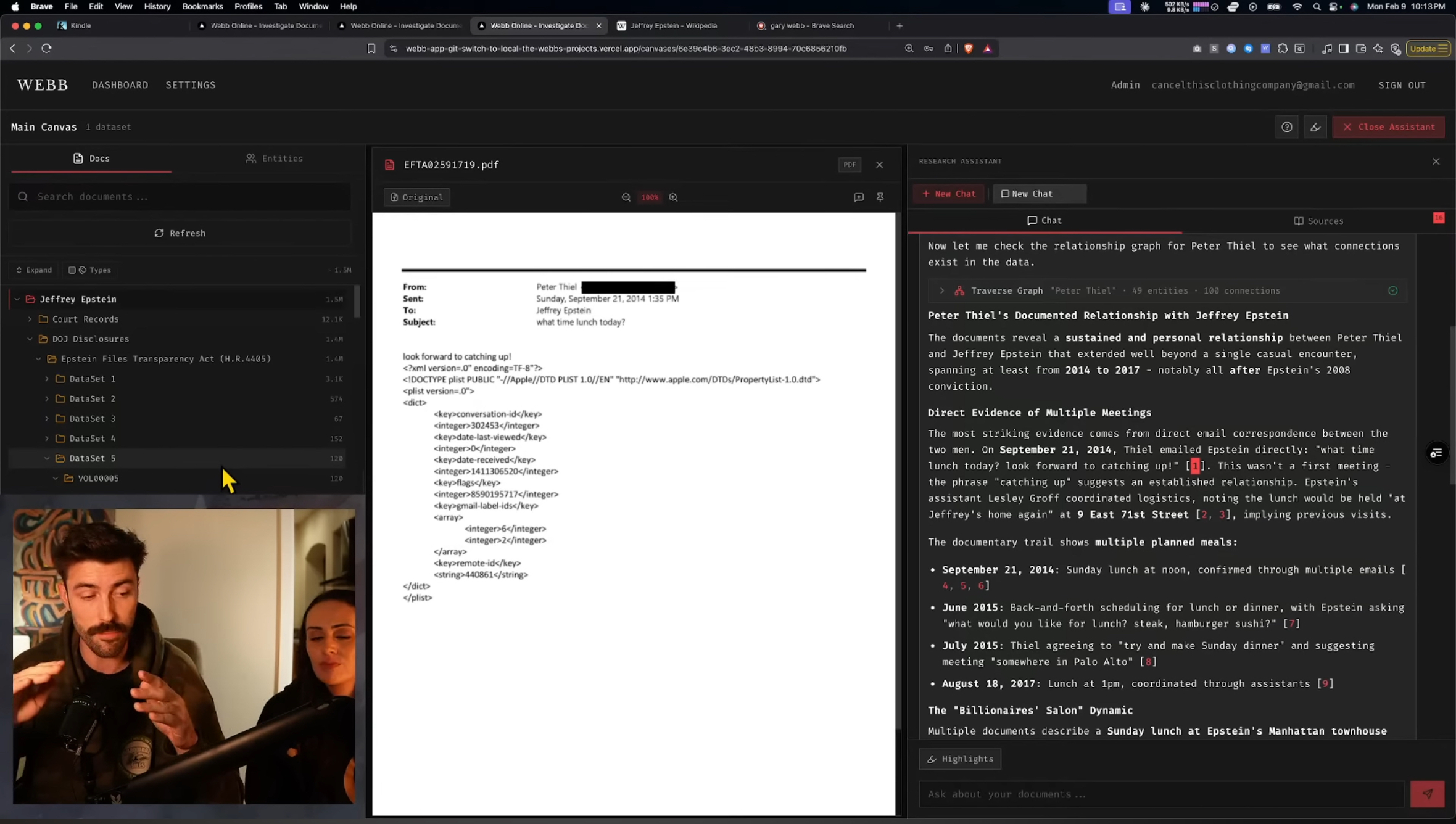Expand the Traverse Graph result row
The height and width of the screenshot is (824, 1456).
[941, 290]
